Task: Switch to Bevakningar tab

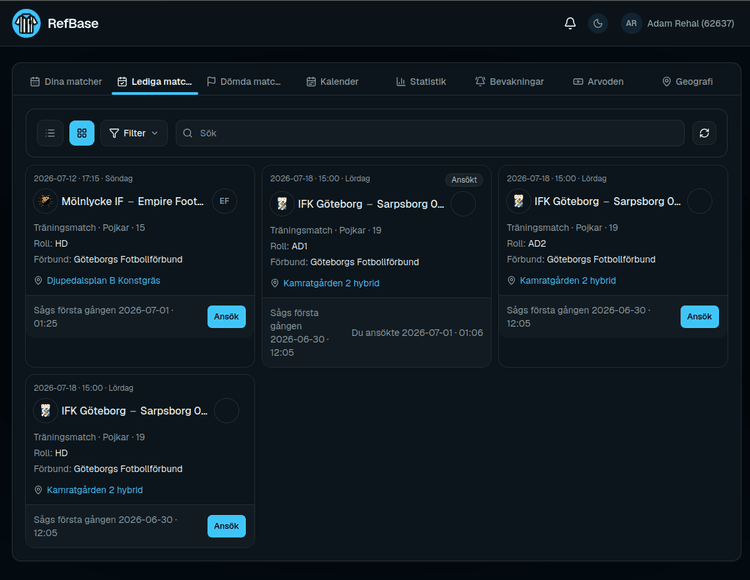Action: coord(509,82)
